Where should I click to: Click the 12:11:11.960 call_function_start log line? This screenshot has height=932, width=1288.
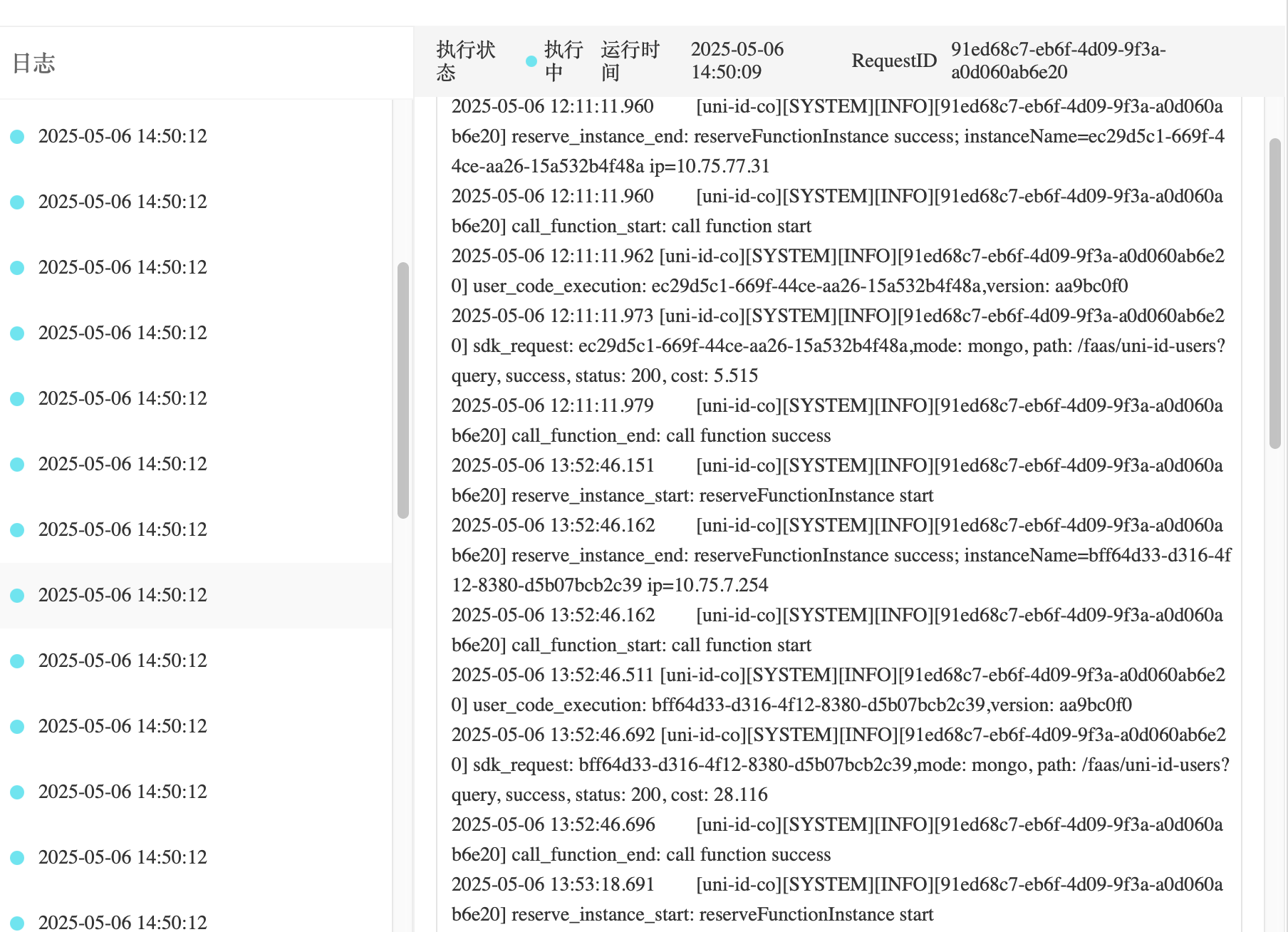(837, 211)
